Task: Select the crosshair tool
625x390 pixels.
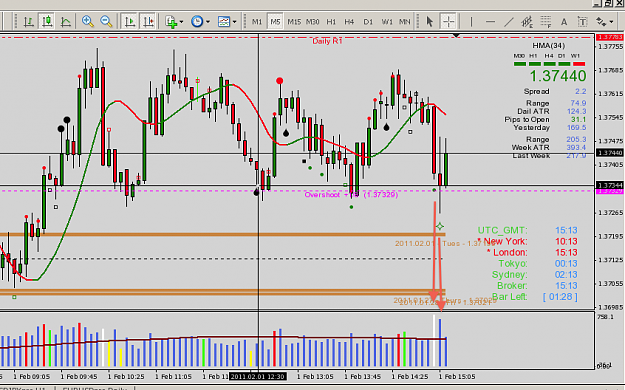Action: click(x=448, y=21)
